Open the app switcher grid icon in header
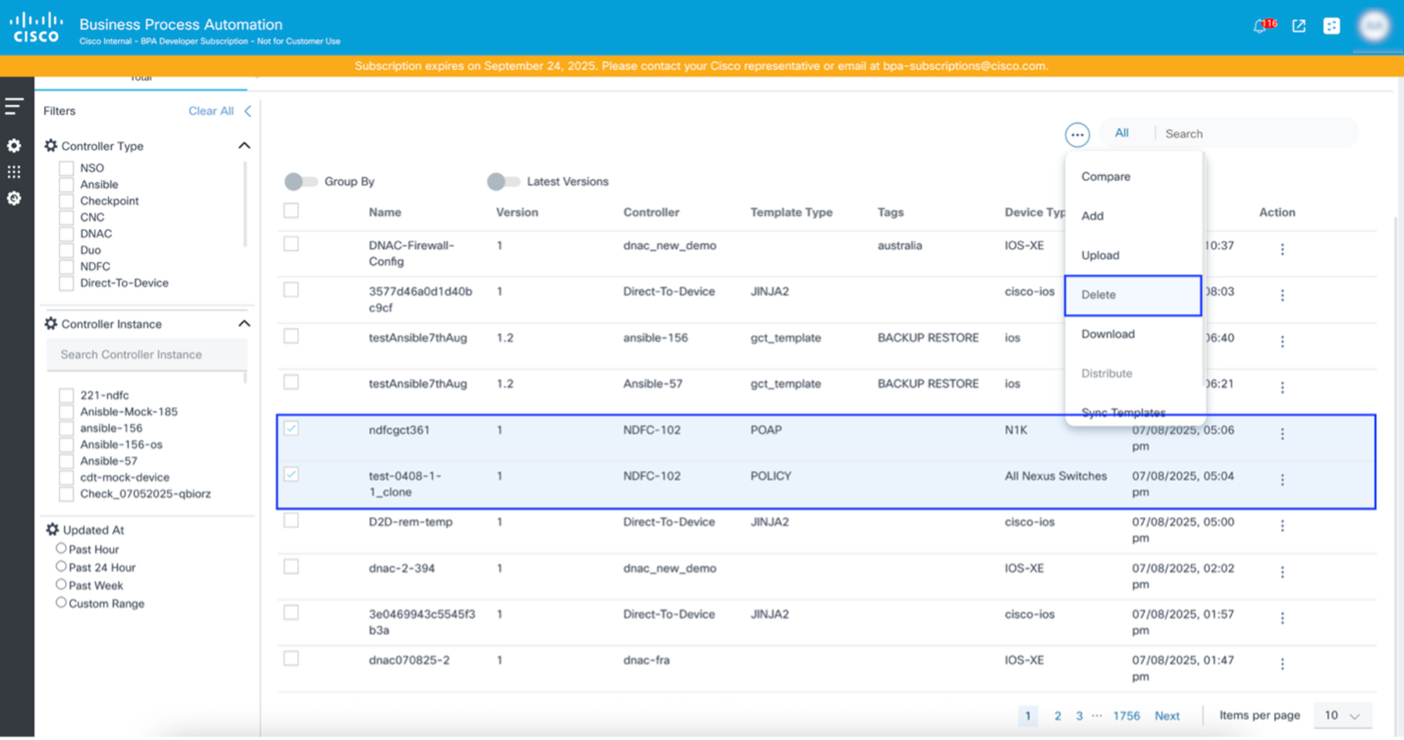 tap(1332, 27)
